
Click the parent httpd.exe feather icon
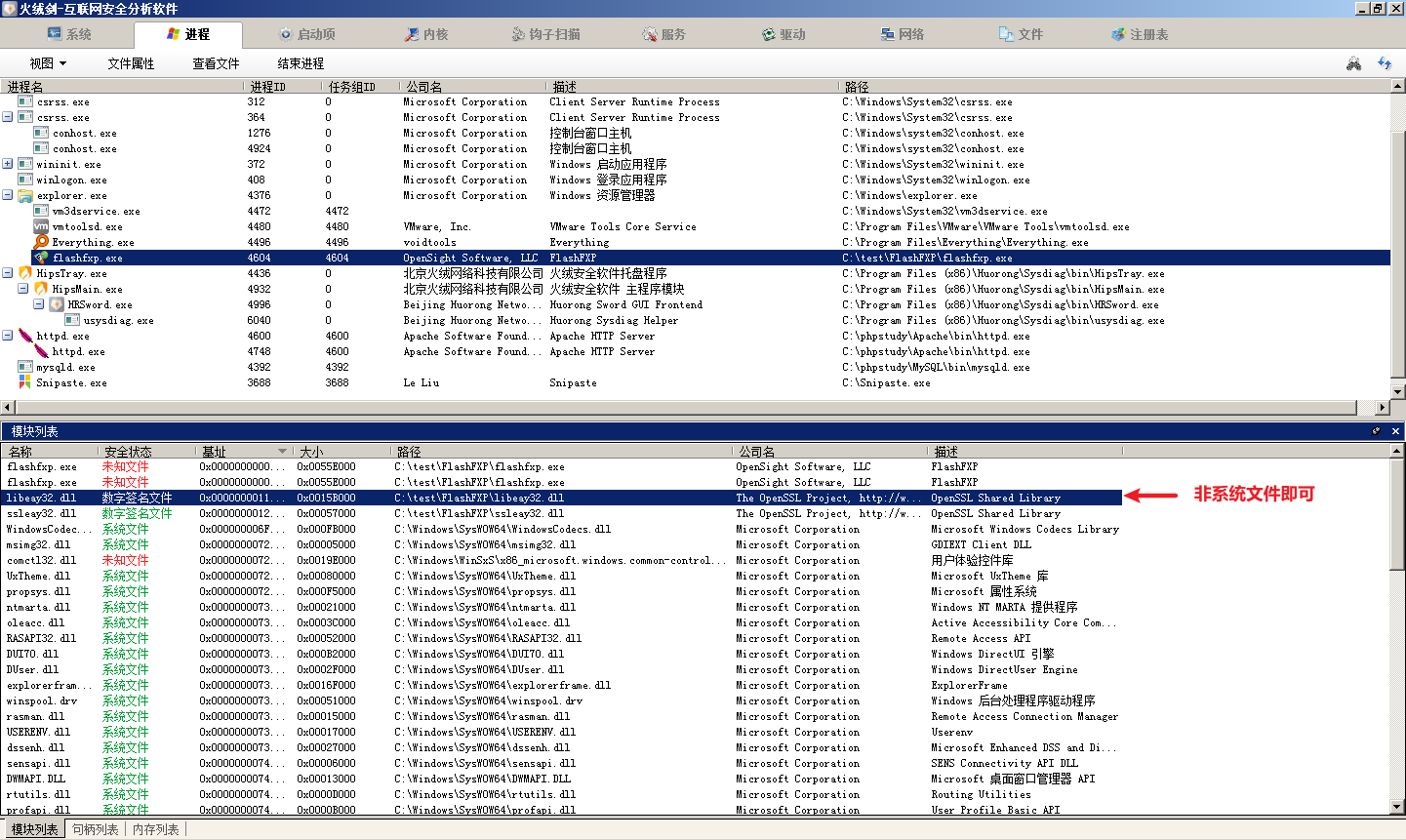[25, 336]
